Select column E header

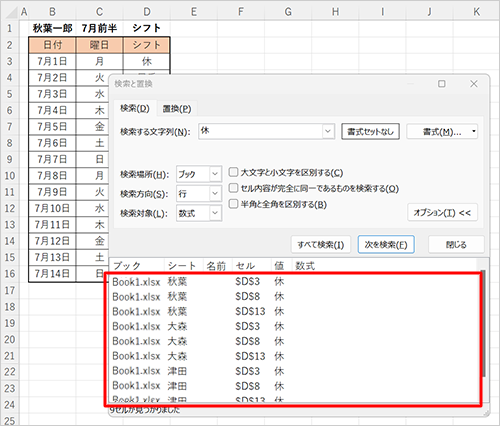[194, 12]
